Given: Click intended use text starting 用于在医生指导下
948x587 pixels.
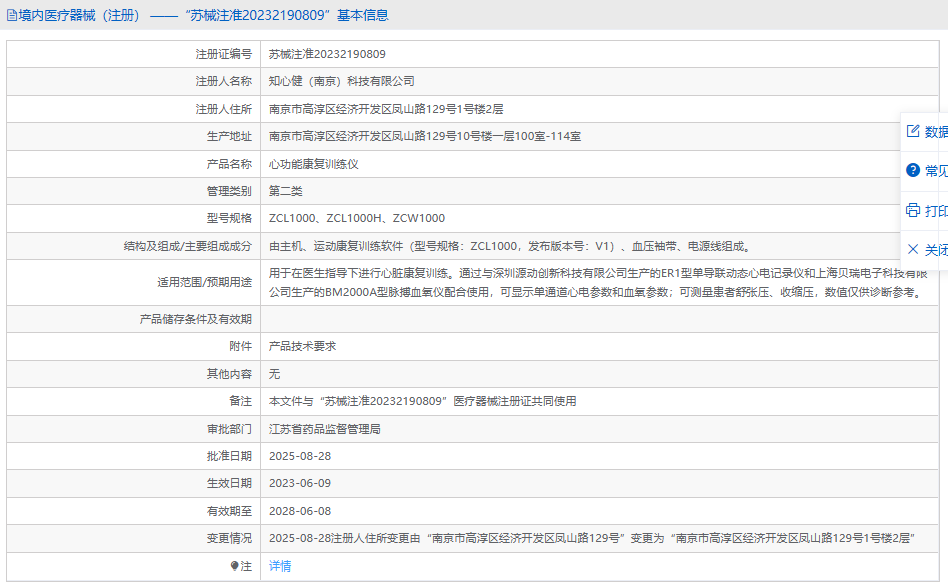Looking at the screenshot, I should point(598,283).
